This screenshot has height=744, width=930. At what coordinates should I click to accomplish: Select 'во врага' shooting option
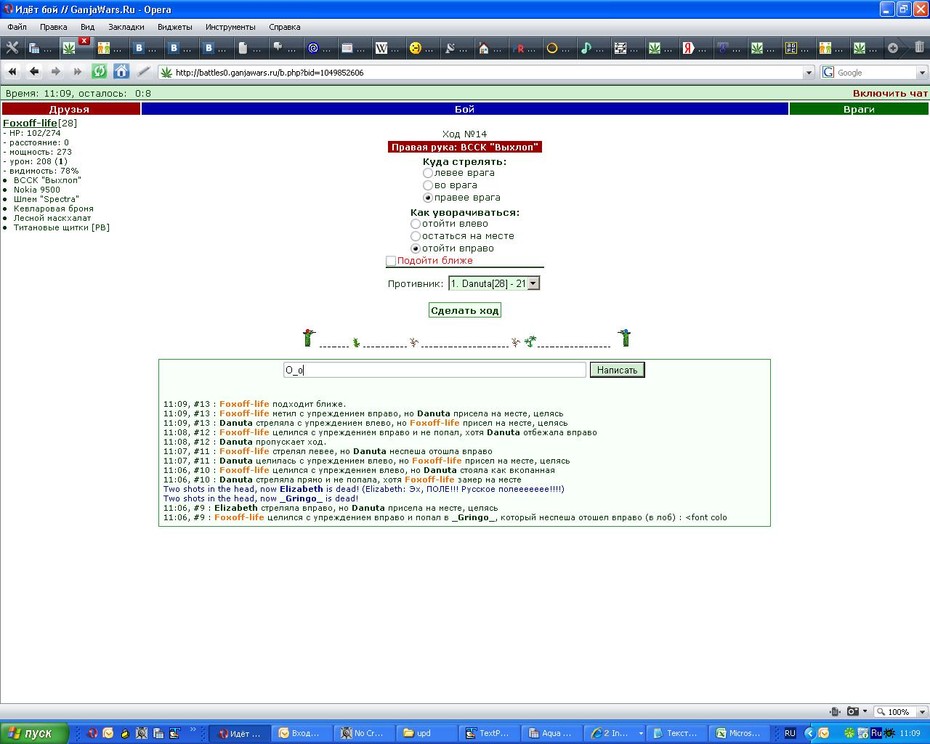[428, 185]
